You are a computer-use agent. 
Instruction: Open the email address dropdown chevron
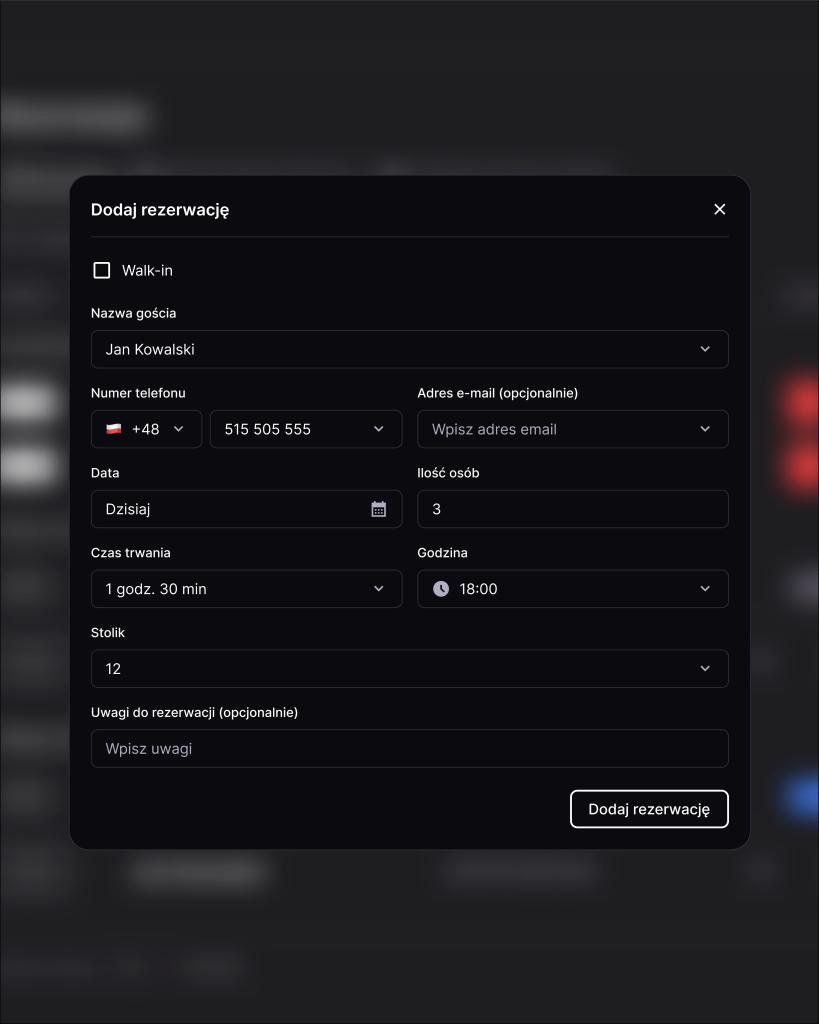[x=705, y=429]
